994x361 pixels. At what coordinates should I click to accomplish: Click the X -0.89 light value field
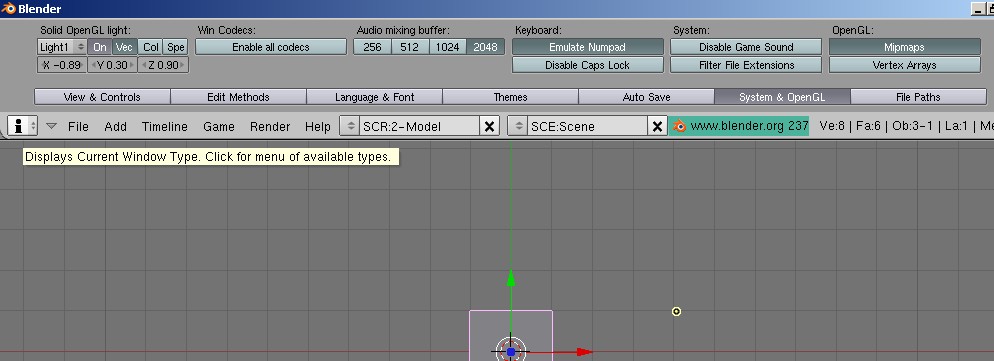point(62,65)
